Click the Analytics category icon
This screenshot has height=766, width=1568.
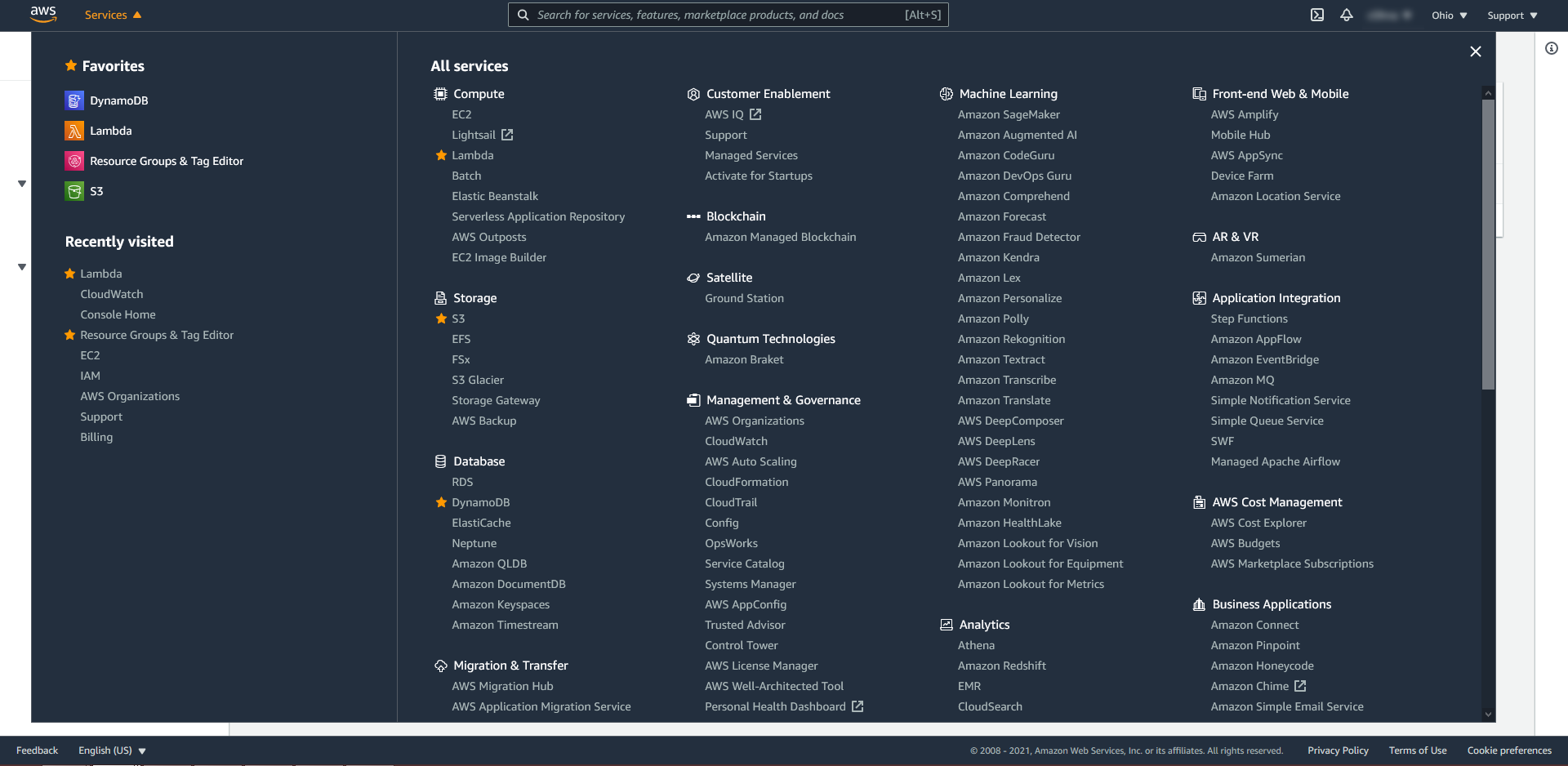947,625
